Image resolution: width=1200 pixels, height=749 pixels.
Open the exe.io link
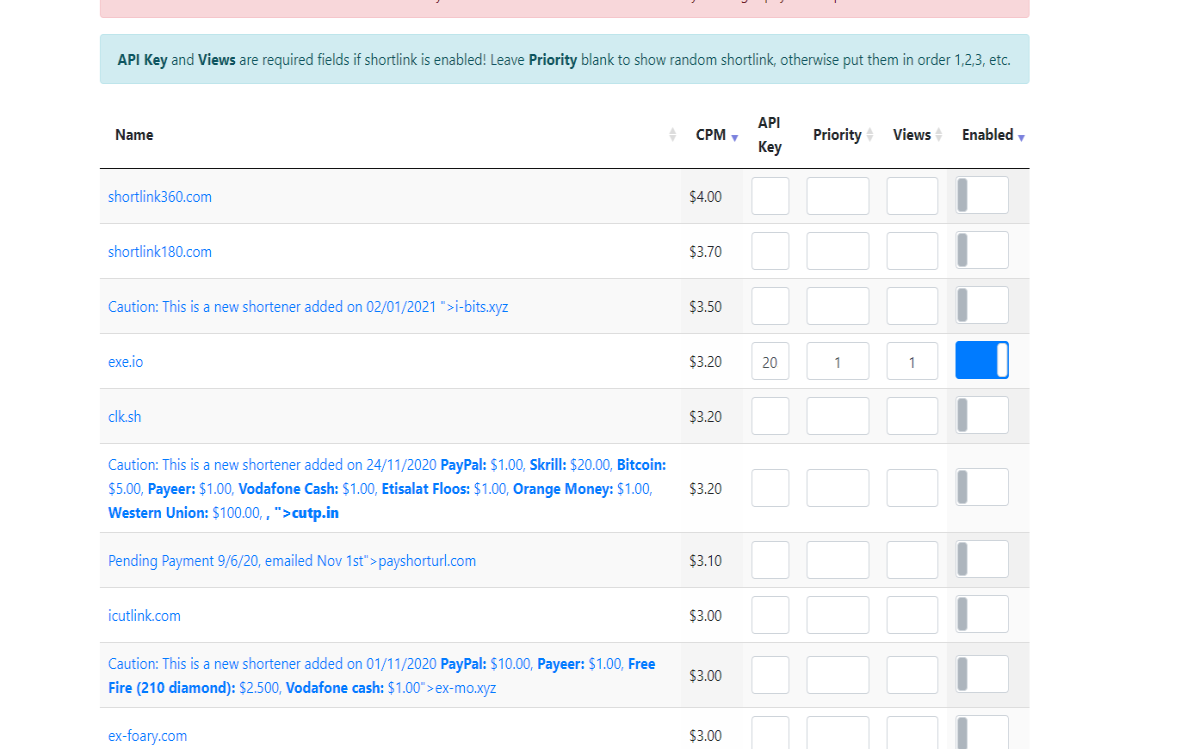pos(126,362)
